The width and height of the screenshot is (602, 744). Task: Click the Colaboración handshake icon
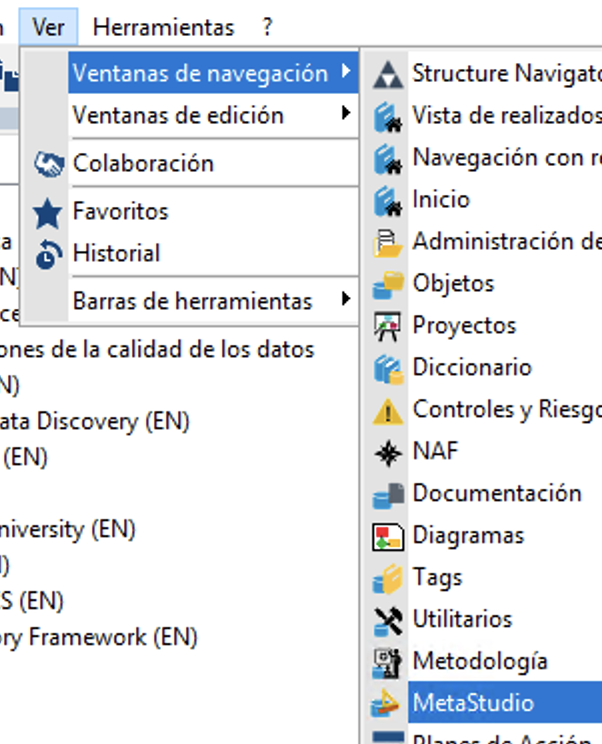[48, 164]
